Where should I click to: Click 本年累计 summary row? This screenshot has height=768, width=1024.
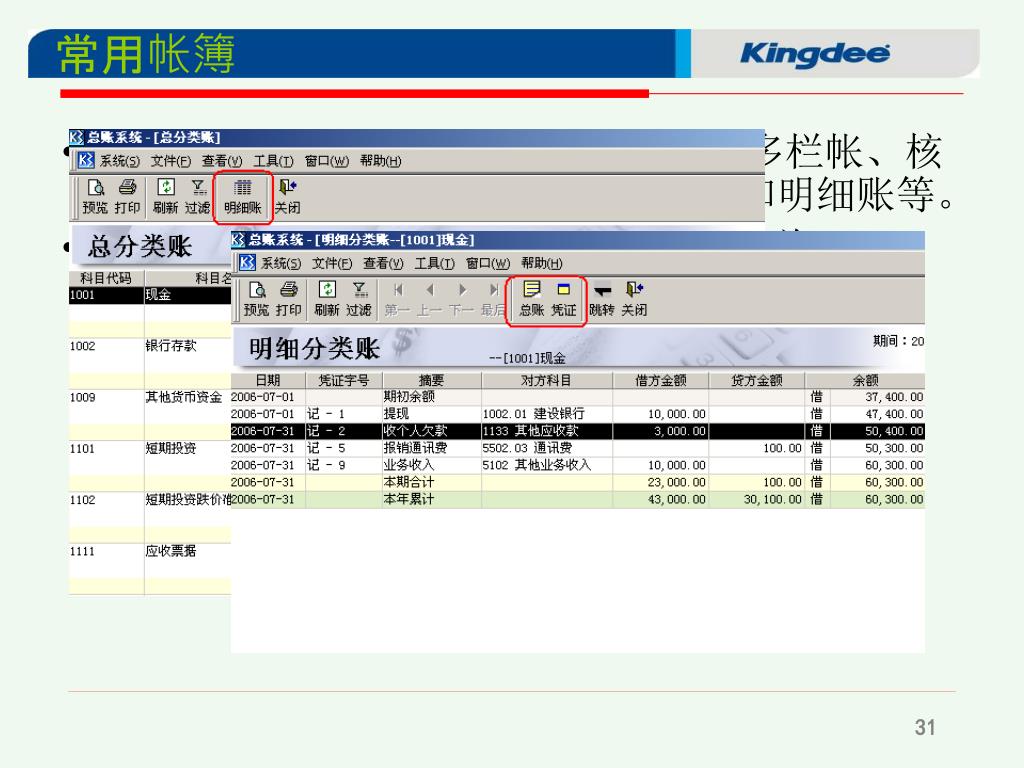(578, 499)
